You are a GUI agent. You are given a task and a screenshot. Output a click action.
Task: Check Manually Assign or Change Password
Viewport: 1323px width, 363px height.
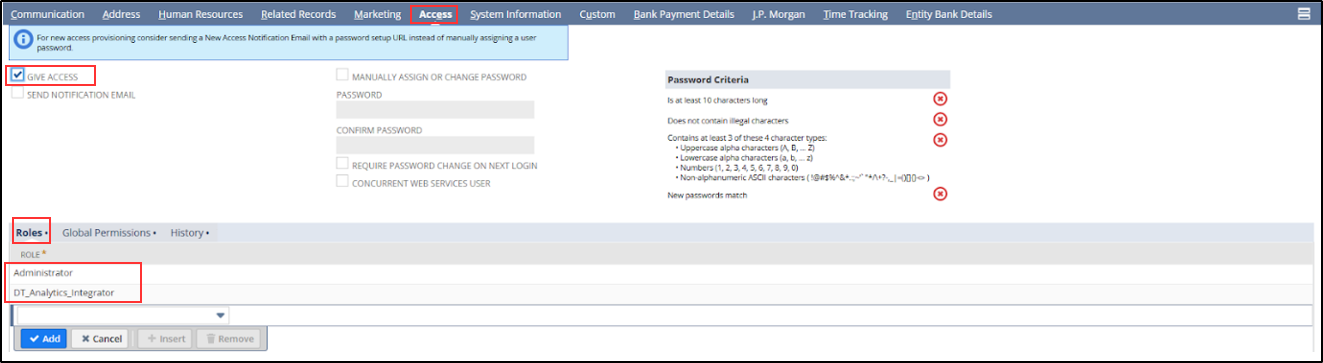point(343,75)
